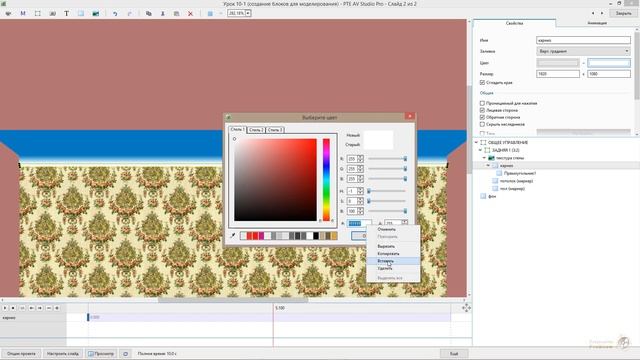
Task: Uncheck the Лицевая сторона checkbox
Action: click(x=482, y=110)
